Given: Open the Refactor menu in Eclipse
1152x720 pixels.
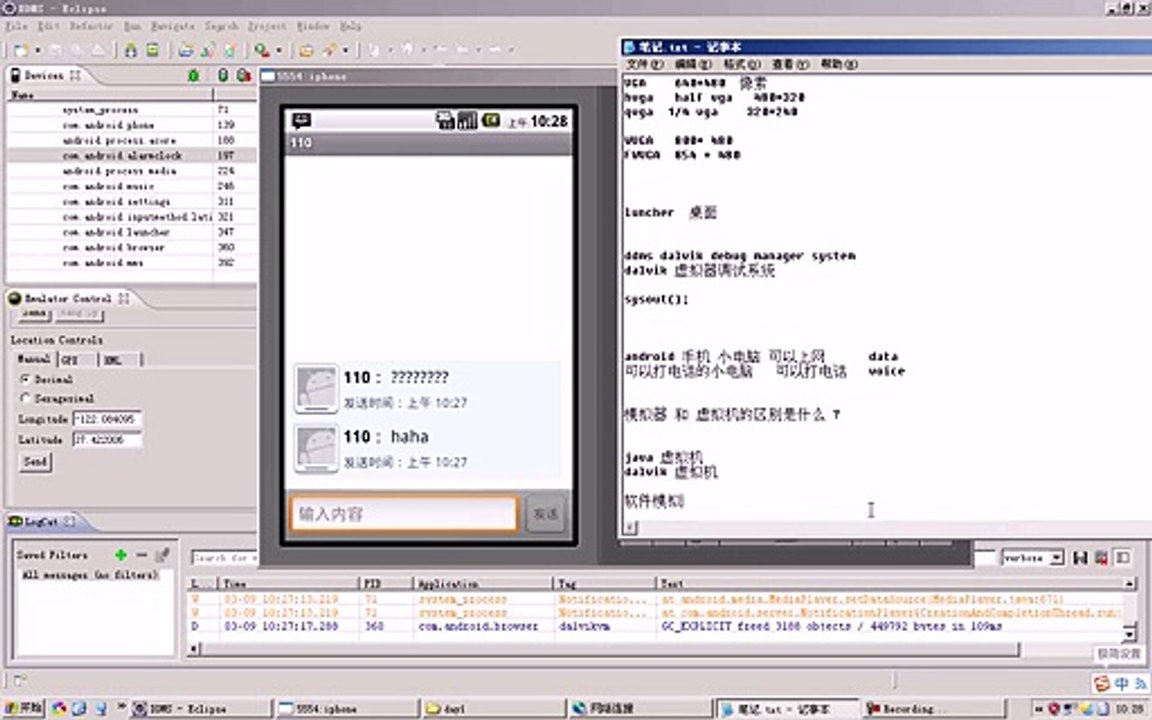Looking at the screenshot, I should coord(91,26).
